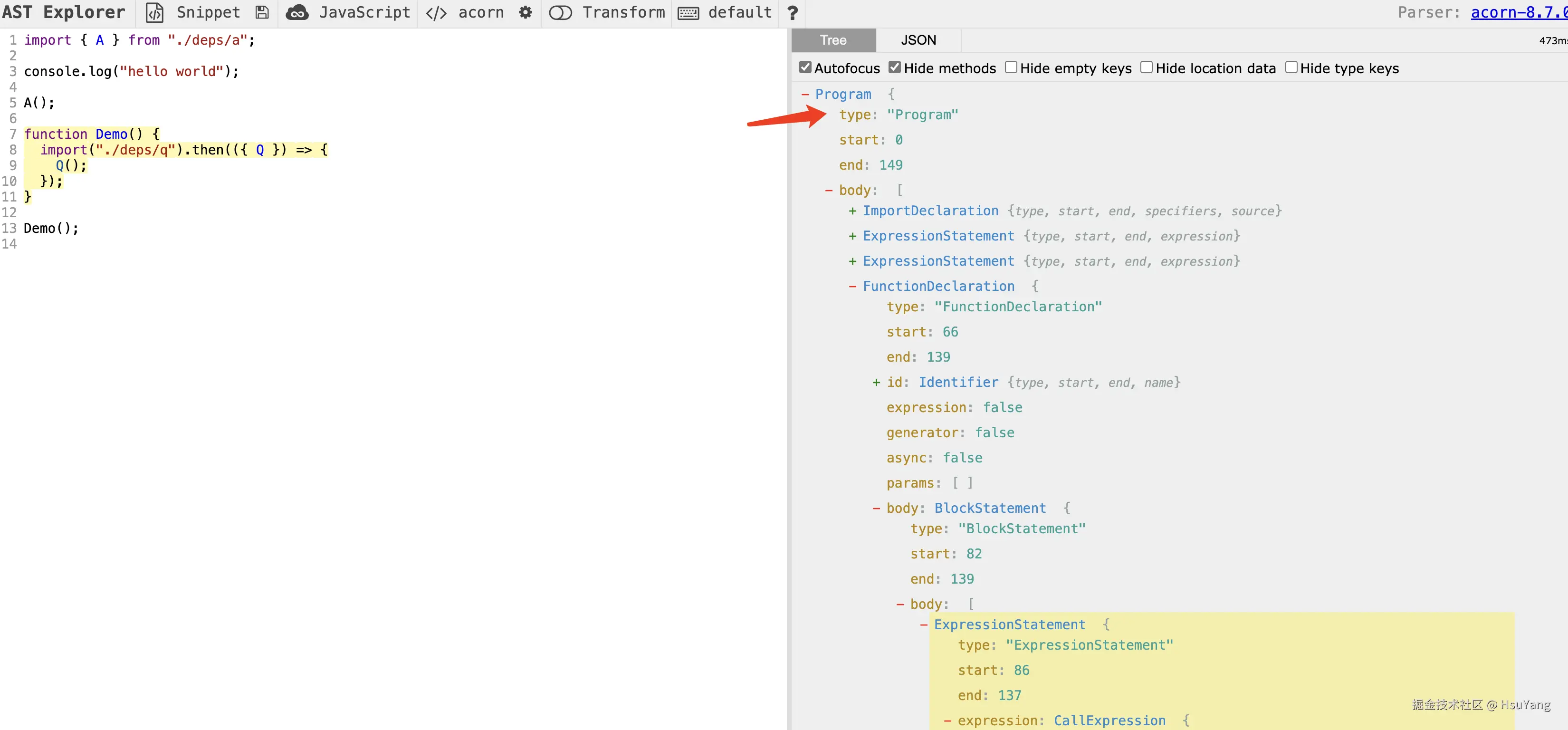Viewport: 1568px width, 730px height.
Task: Uncheck the Hide methods checkbox
Action: (x=894, y=67)
